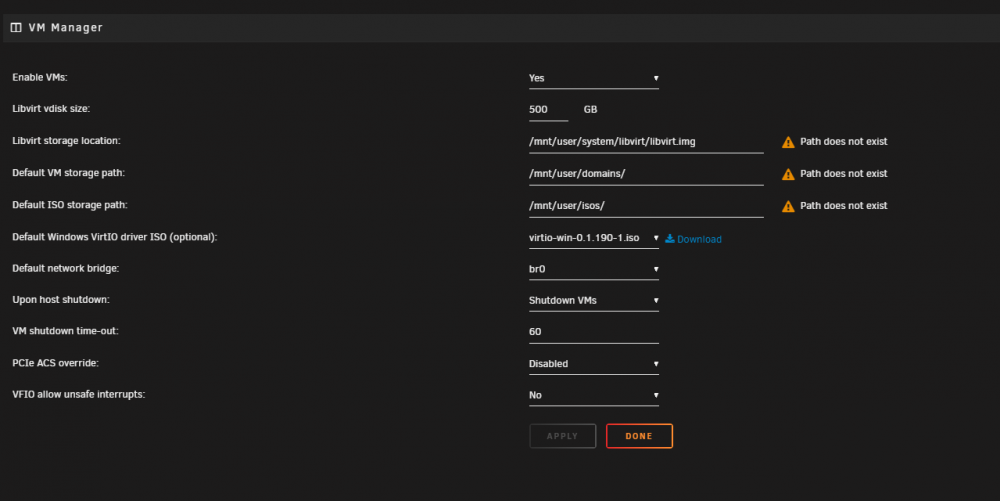The height and width of the screenshot is (501, 1000).
Task: Click 'Path does not exist' beside /mnt/user/isos/
Action: [x=844, y=205]
